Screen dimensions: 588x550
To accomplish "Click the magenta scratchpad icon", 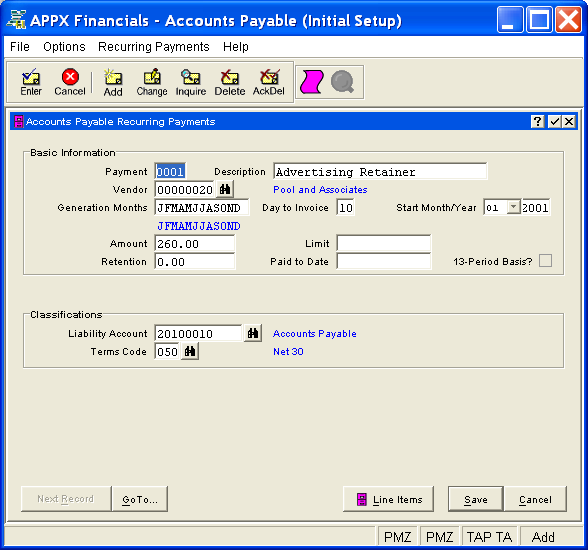I will click(x=311, y=82).
